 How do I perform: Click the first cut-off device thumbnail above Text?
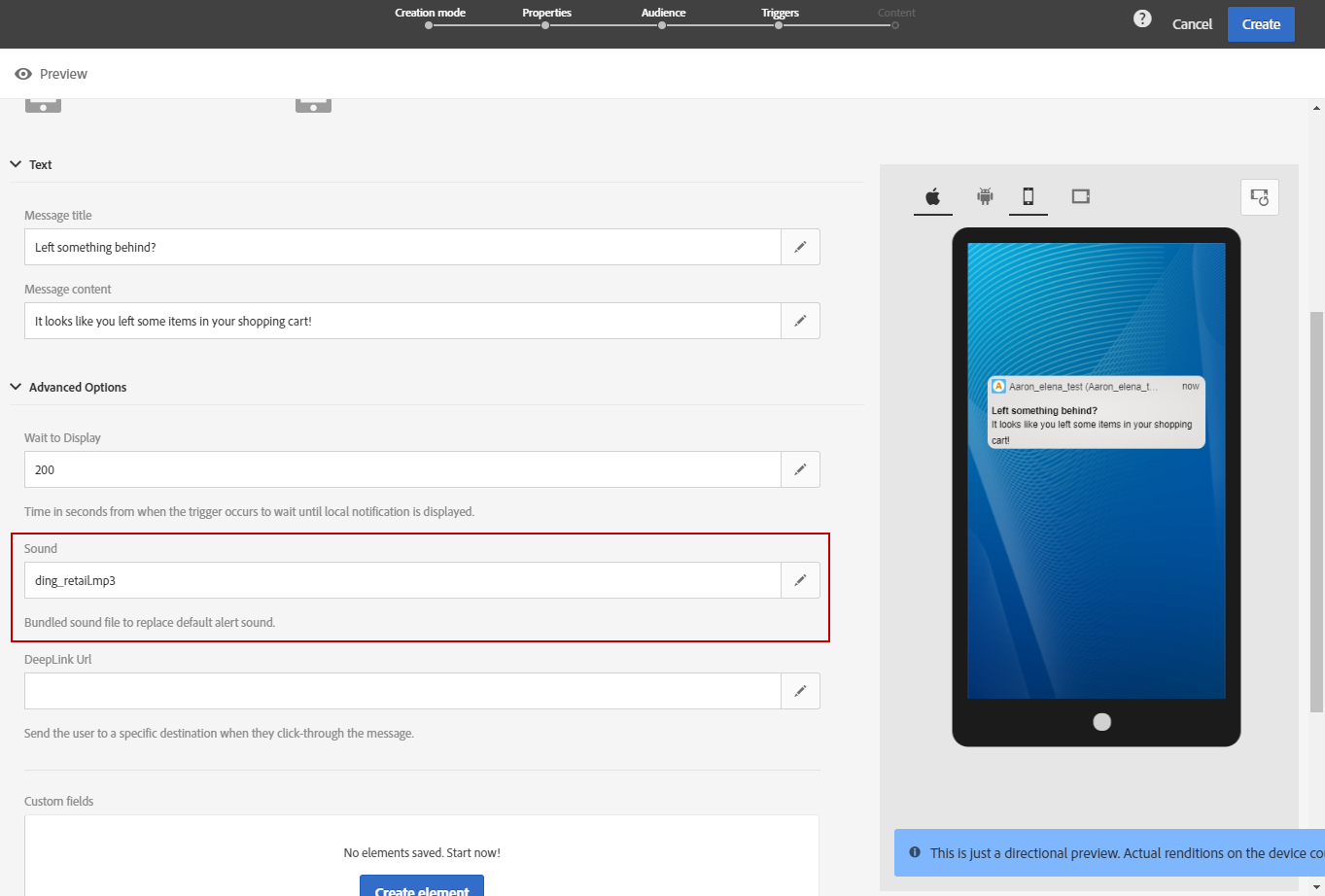(43, 105)
